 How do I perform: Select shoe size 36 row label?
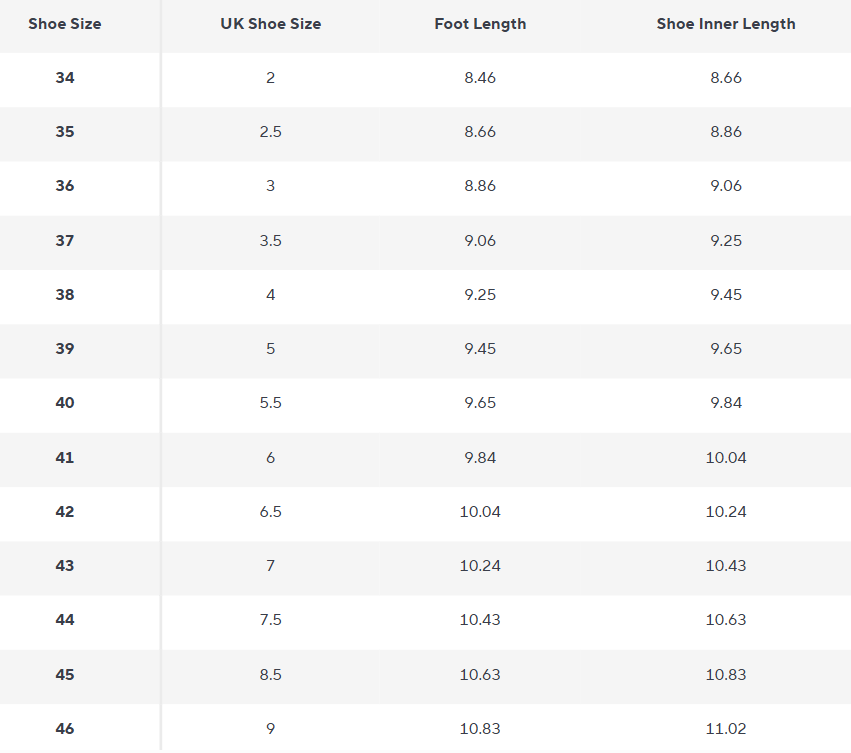click(65, 186)
